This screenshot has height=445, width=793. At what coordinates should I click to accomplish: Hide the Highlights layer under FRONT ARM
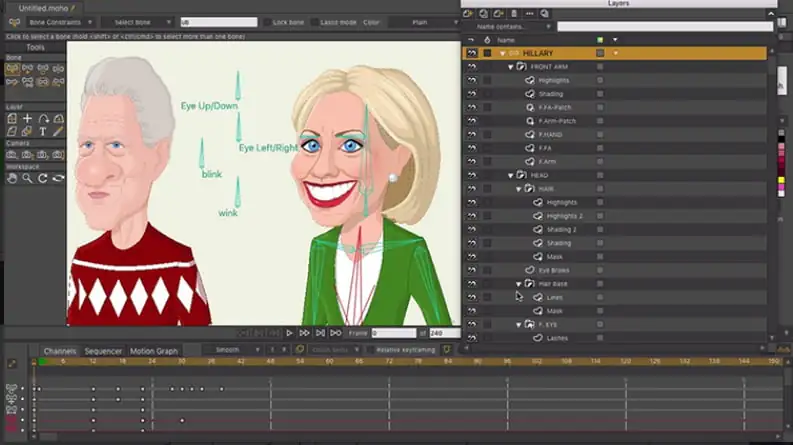coord(472,80)
